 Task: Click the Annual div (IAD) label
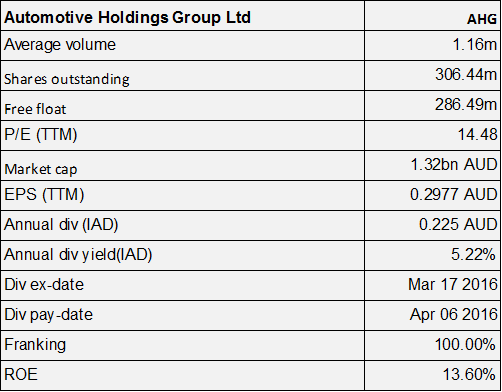[x=61, y=225]
